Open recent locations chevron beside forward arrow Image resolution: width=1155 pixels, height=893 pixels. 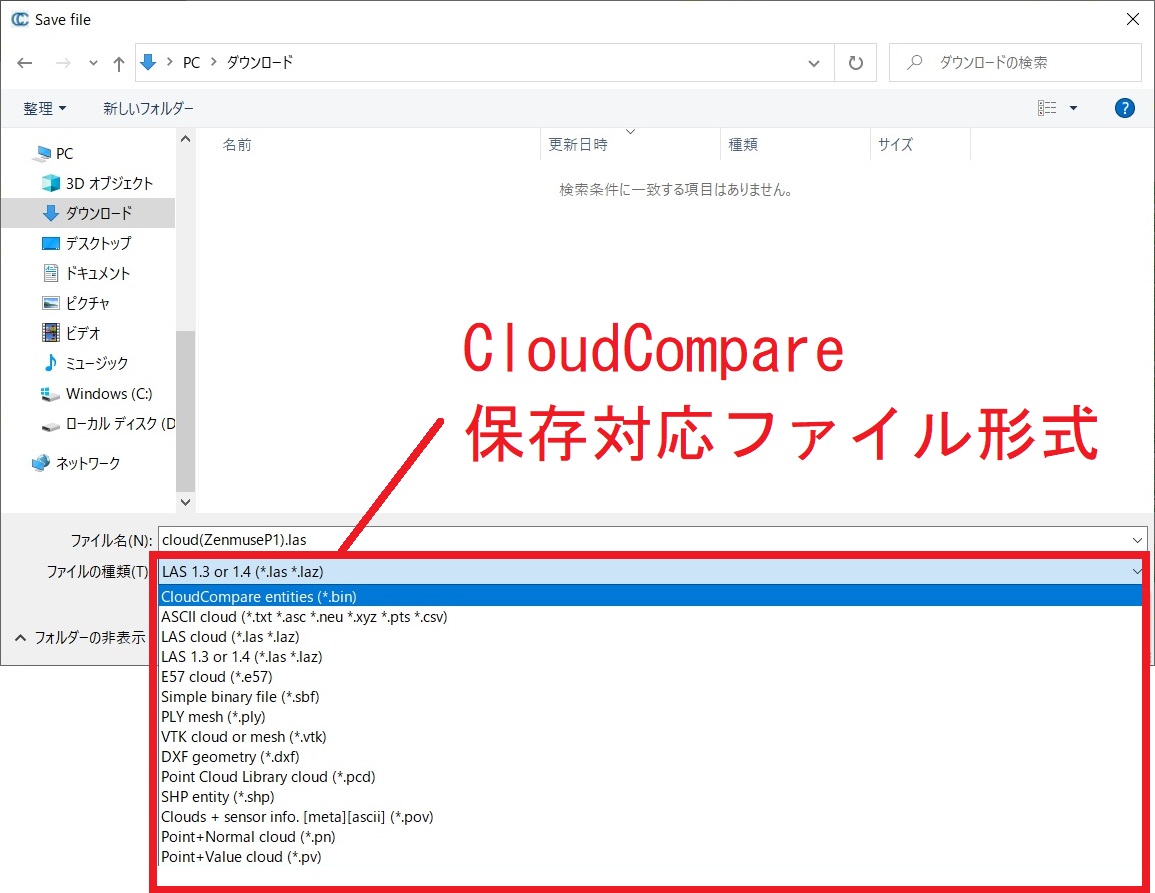[93, 63]
